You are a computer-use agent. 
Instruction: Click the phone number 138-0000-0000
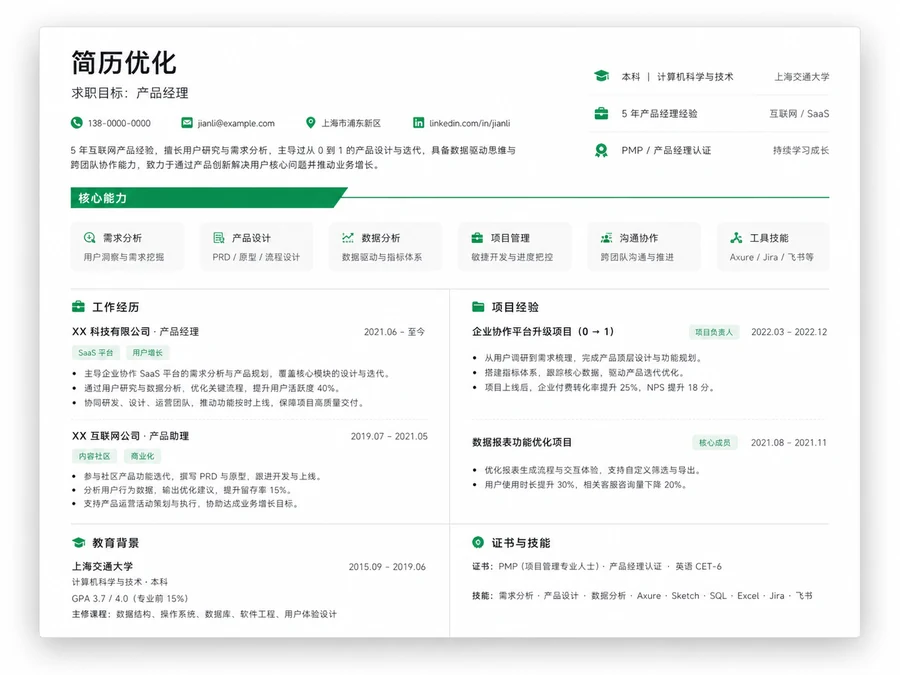119,123
